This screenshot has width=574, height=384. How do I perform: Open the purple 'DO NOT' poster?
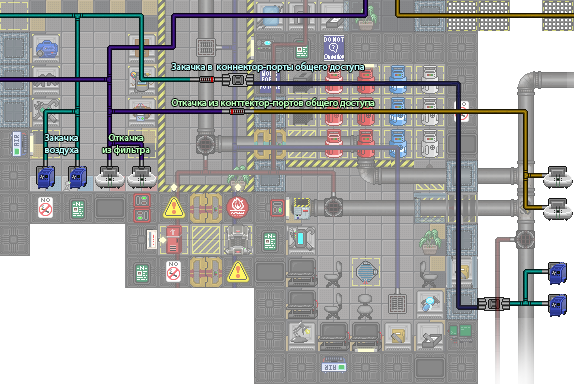coord(334,48)
